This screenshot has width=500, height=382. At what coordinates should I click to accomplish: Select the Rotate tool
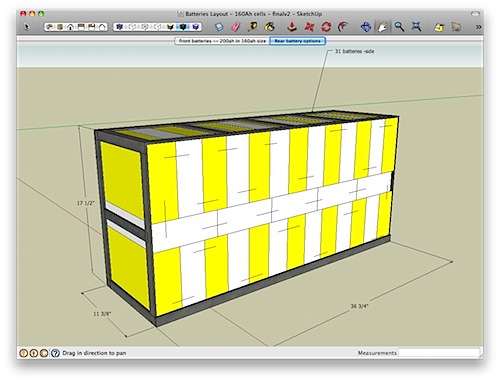tap(326, 27)
